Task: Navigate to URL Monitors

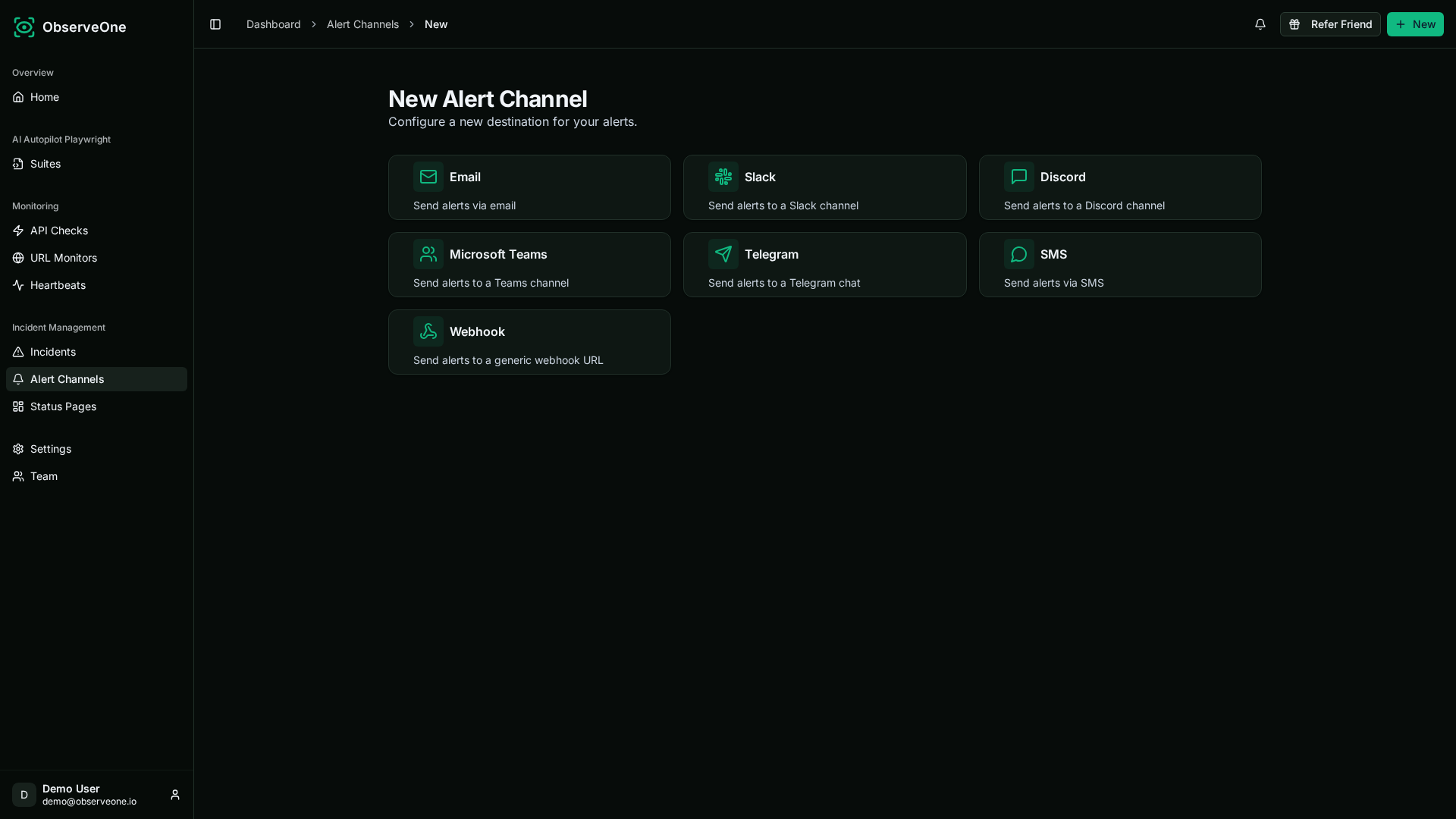Action: click(96, 258)
